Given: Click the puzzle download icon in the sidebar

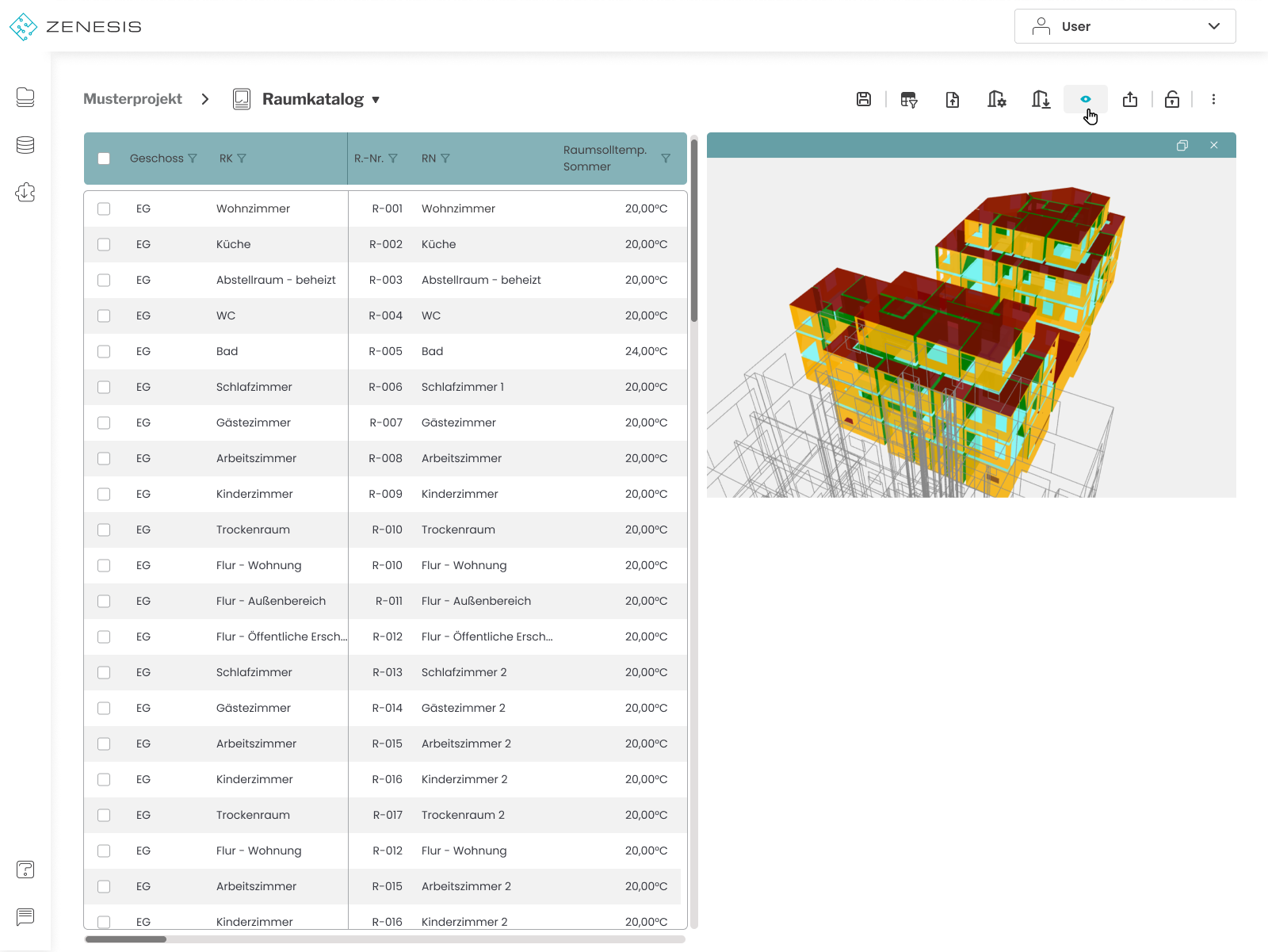Looking at the screenshot, I should pyautogui.click(x=25, y=192).
